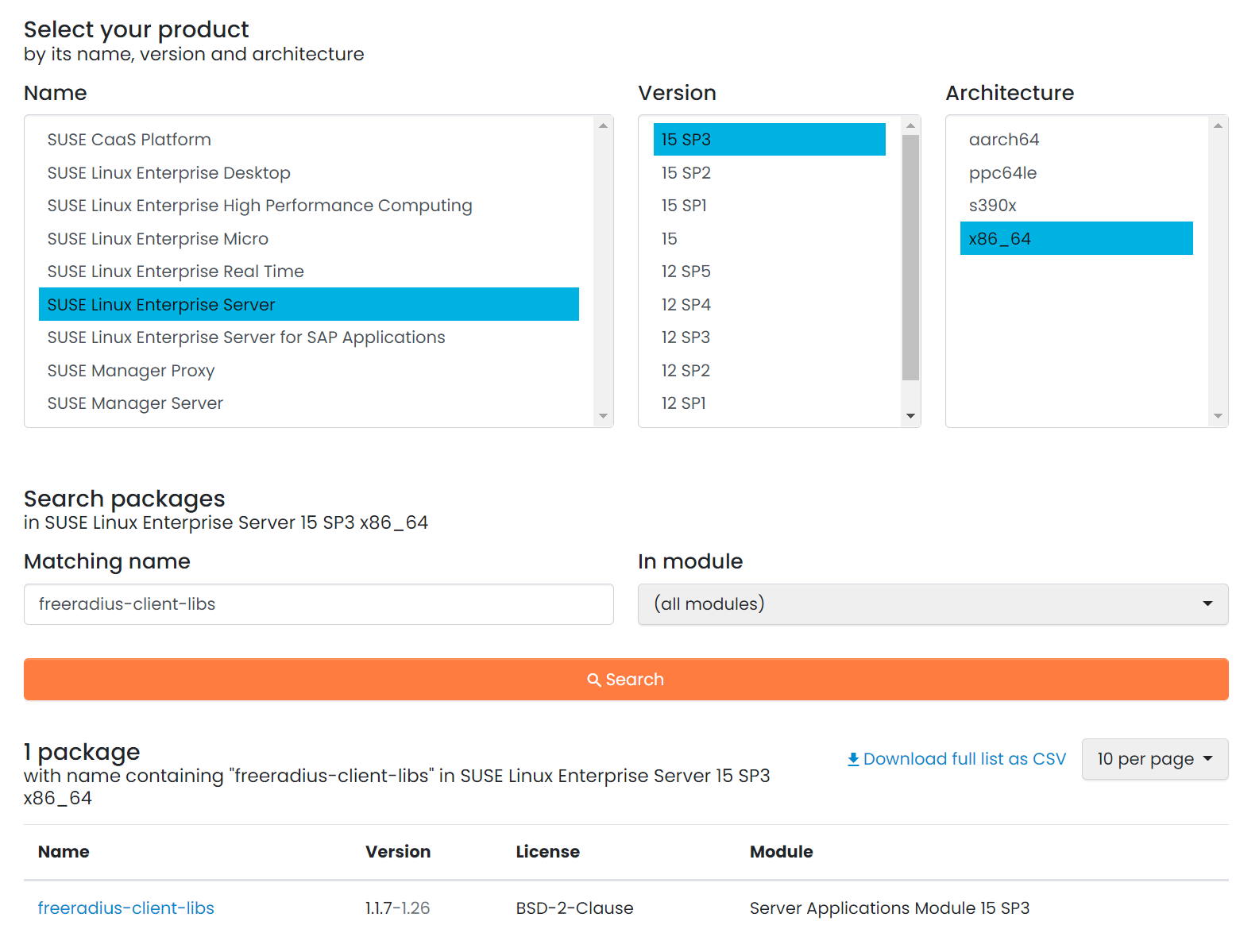This screenshot has width=1236, height=952.
Task: Click the scroll-down arrow of Name list
Action: coord(603,416)
